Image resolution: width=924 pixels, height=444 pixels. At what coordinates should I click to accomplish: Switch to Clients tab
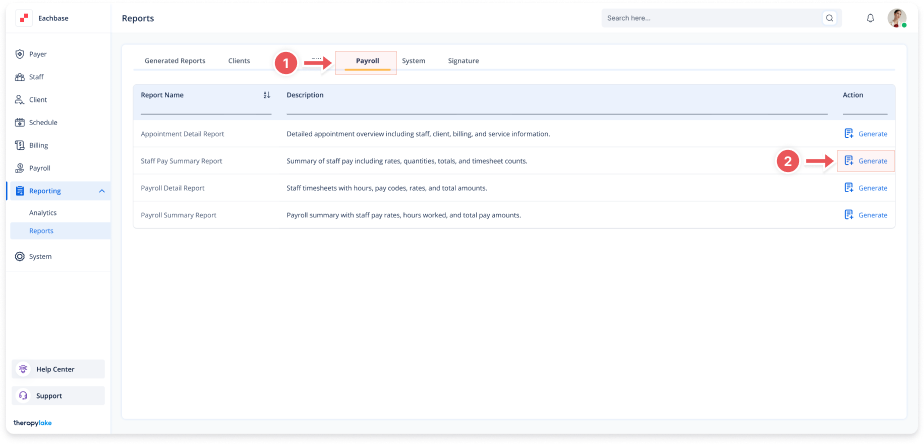[x=239, y=61]
